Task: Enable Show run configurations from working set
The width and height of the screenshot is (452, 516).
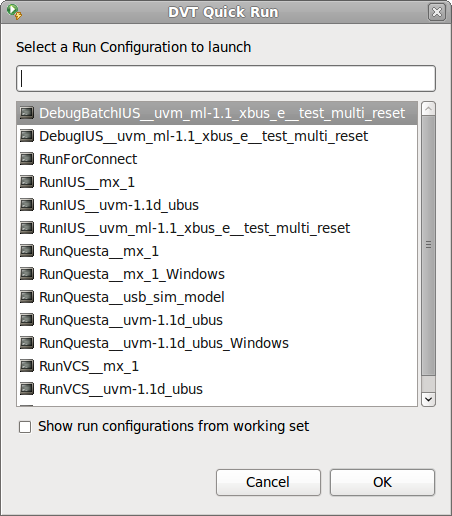Action: point(25,427)
